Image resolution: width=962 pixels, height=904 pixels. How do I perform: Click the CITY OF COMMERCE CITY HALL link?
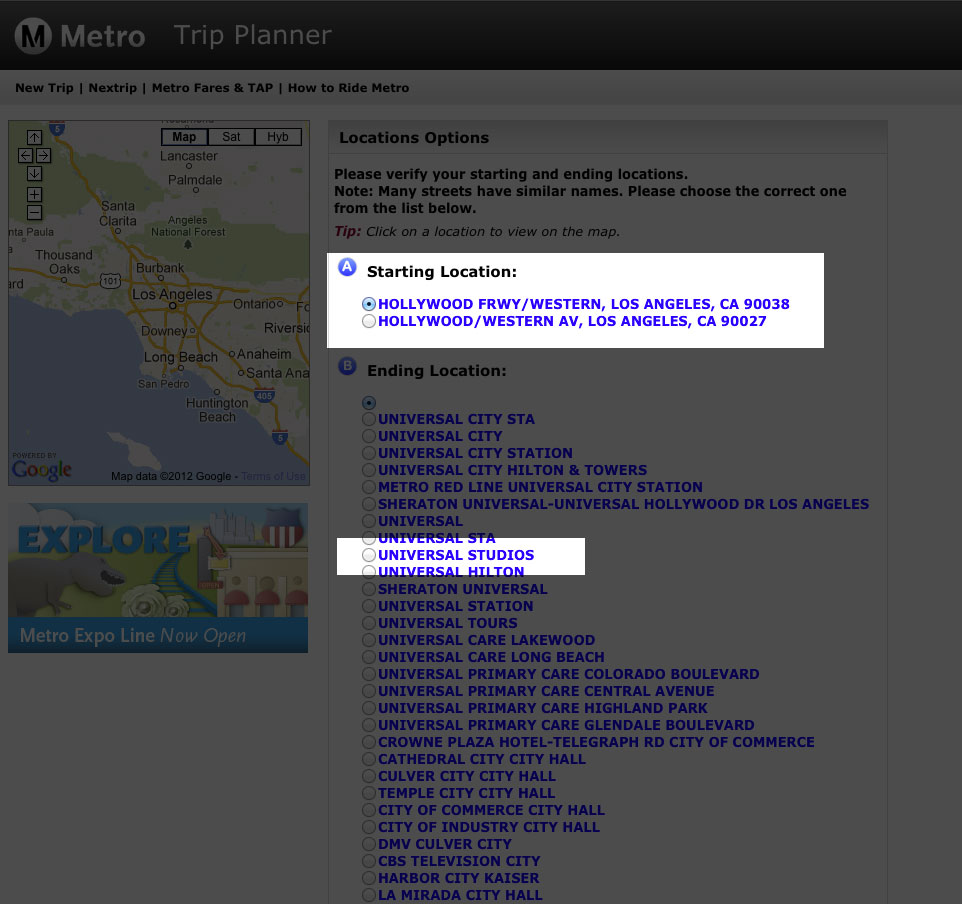(491, 810)
